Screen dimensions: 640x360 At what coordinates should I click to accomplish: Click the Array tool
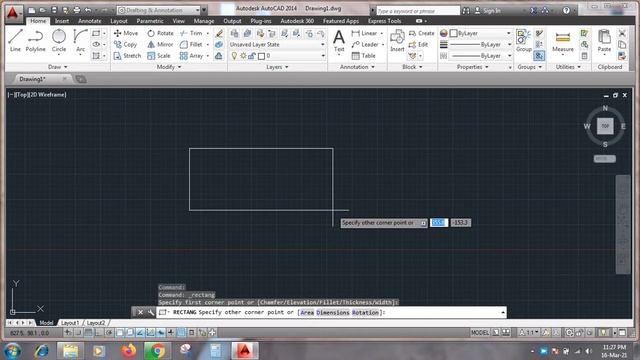pos(191,56)
